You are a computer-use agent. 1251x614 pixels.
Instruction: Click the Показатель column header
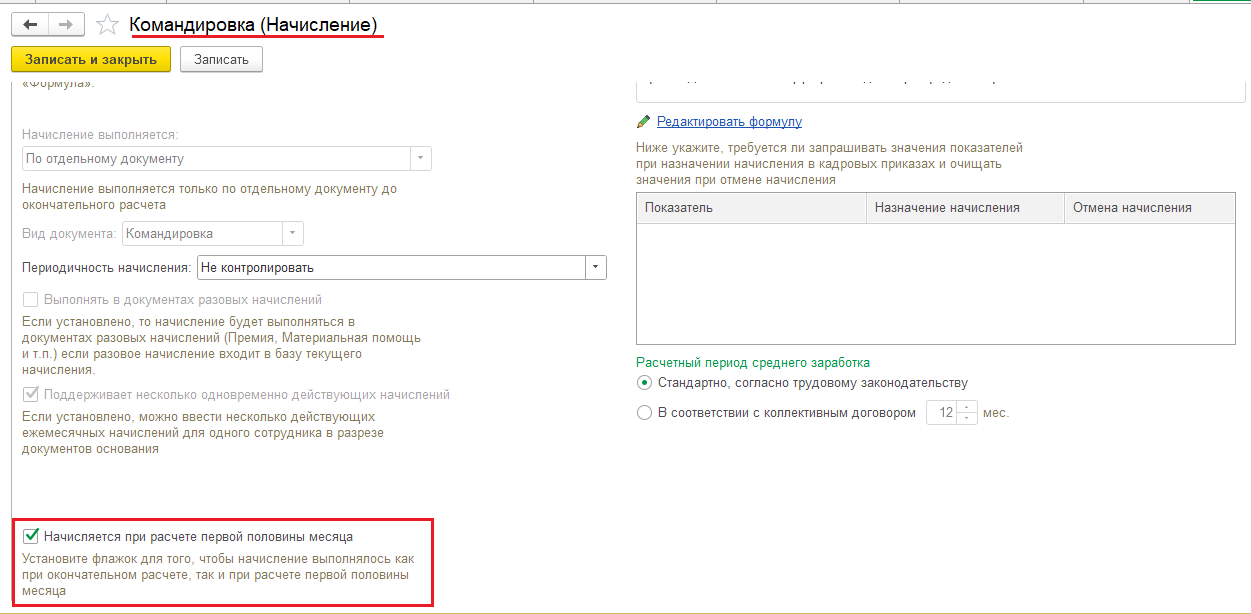click(x=751, y=208)
